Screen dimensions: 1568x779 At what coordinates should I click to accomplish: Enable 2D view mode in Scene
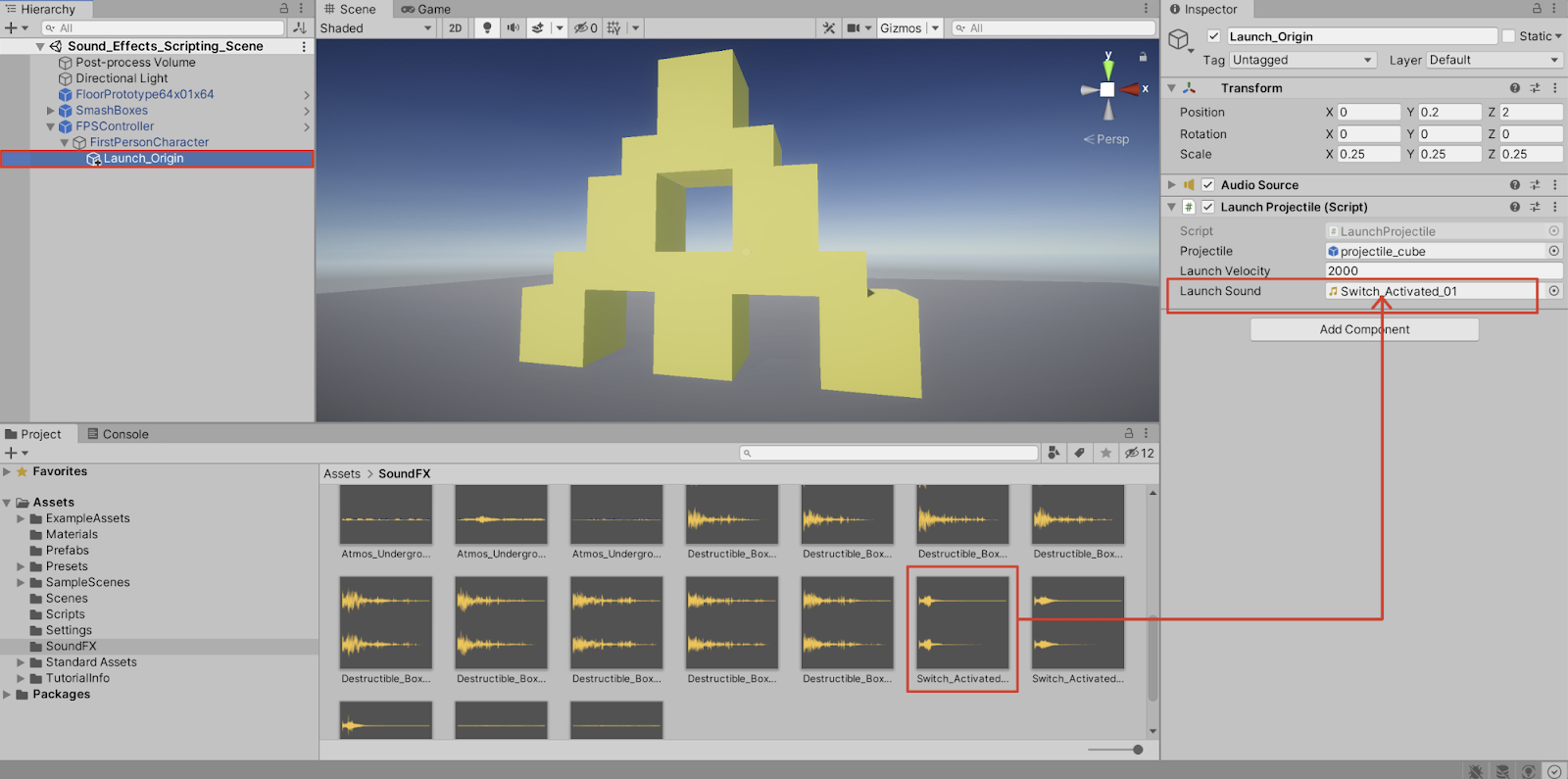[456, 27]
